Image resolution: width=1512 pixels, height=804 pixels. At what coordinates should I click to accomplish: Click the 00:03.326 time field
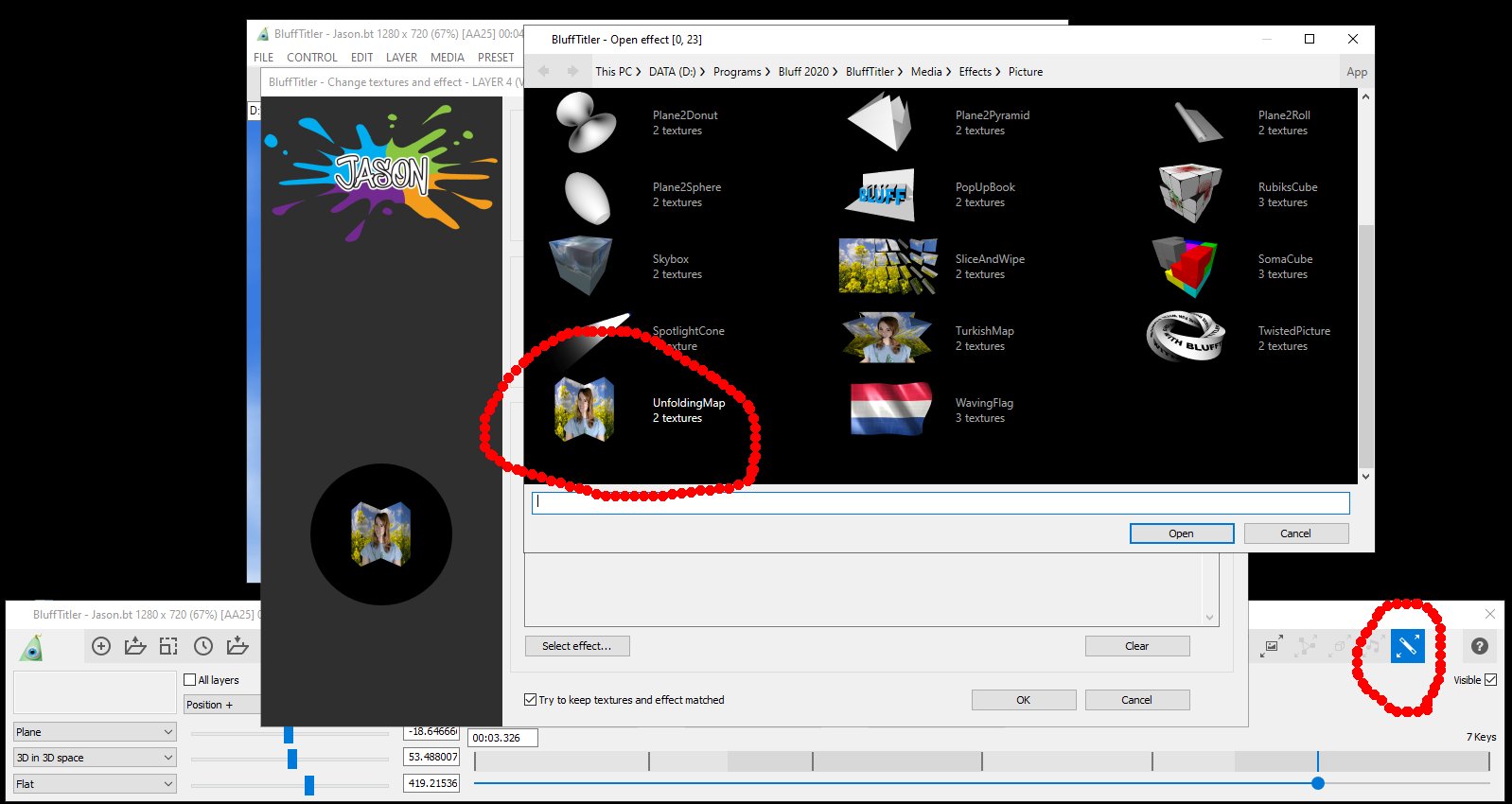[x=503, y=738]
